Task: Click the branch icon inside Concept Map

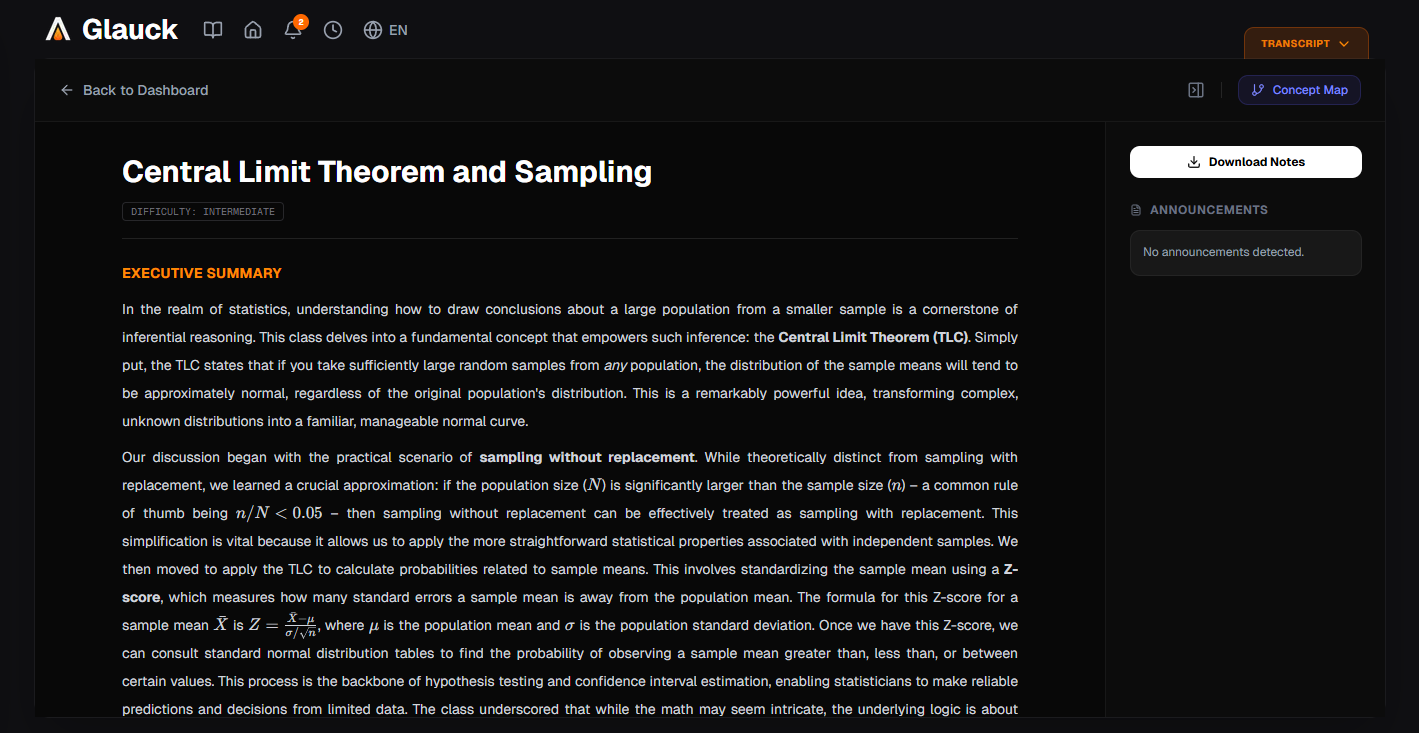Action: tap(1257, 89)
